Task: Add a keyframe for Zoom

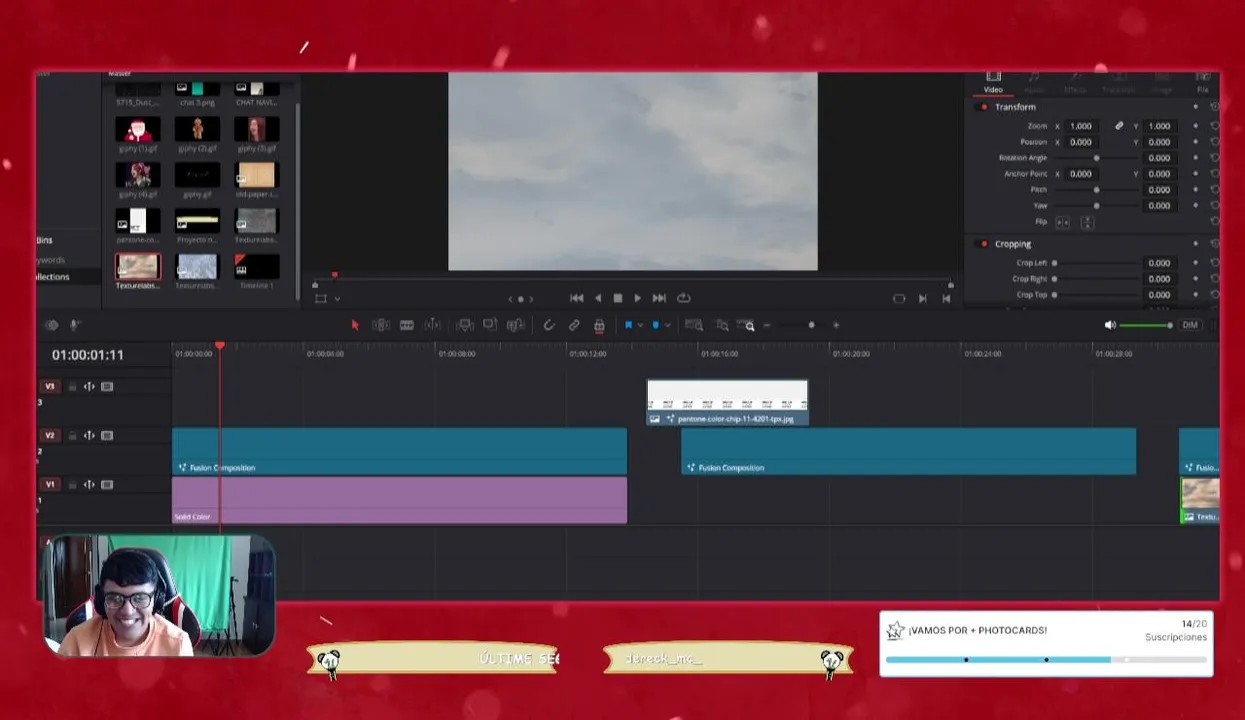Action: point(1195,126)
